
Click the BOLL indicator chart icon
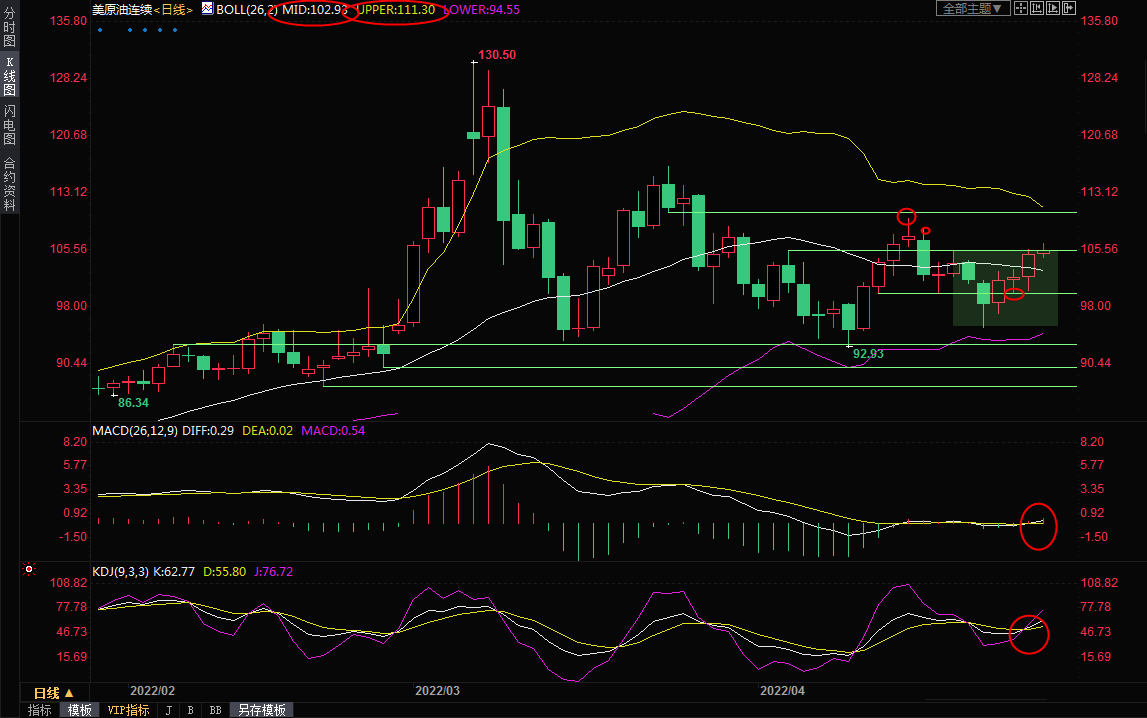tap(207, 8)
